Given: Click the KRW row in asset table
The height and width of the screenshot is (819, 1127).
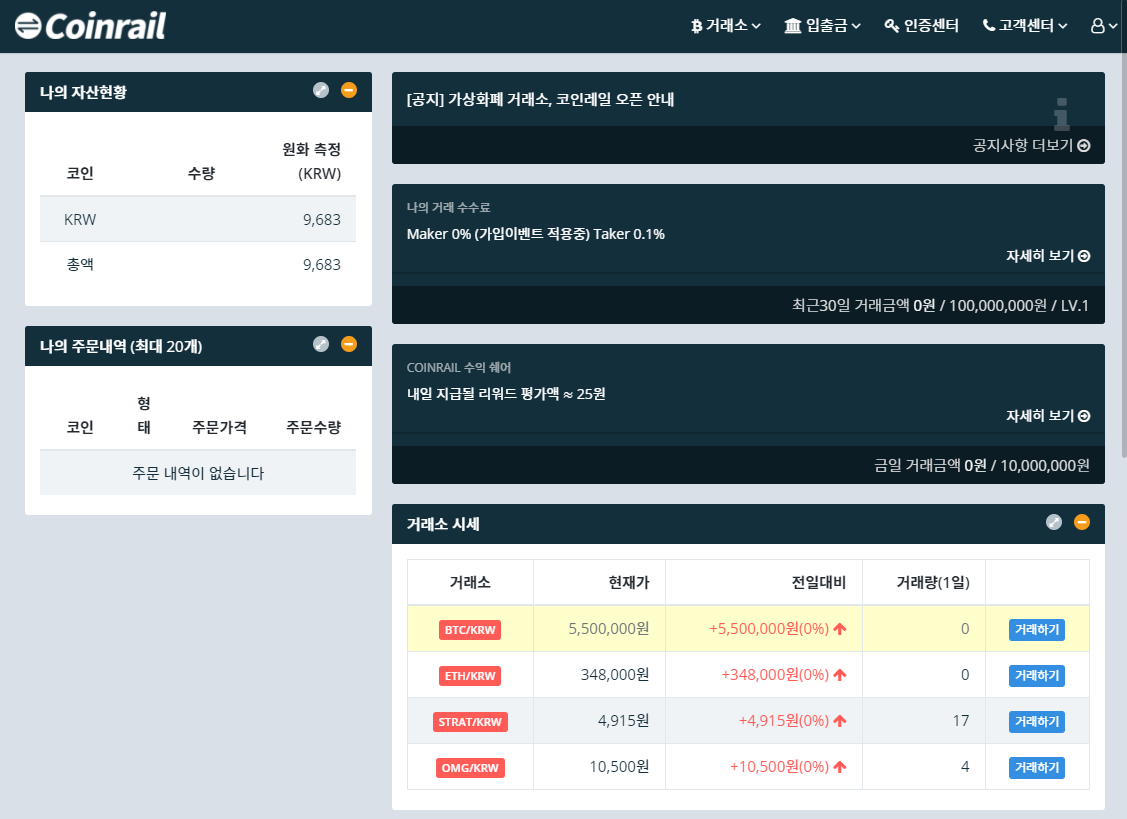Looking at the screenshot, I should click(x=198, y=219).
